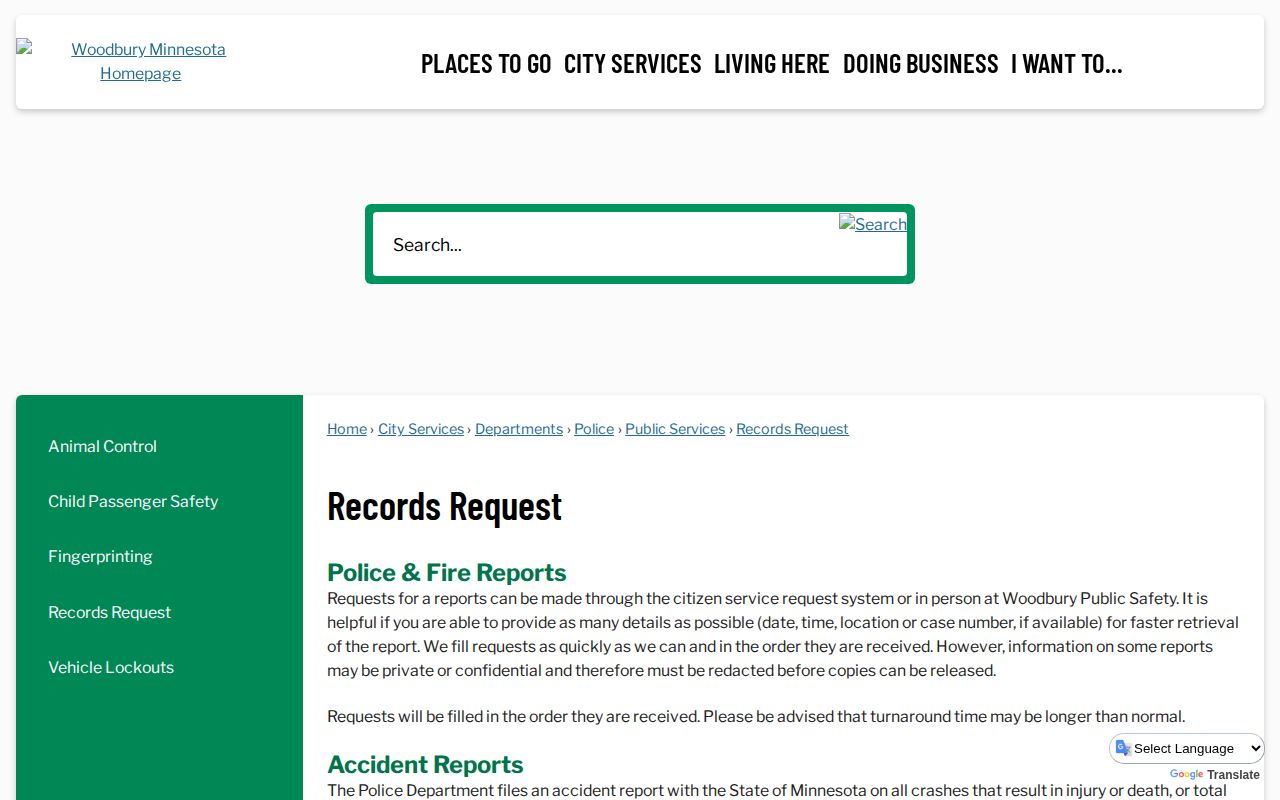Open the Vehicle Lockouts sidebar link
1280x800 pixels.
click(x=111, y=667)
